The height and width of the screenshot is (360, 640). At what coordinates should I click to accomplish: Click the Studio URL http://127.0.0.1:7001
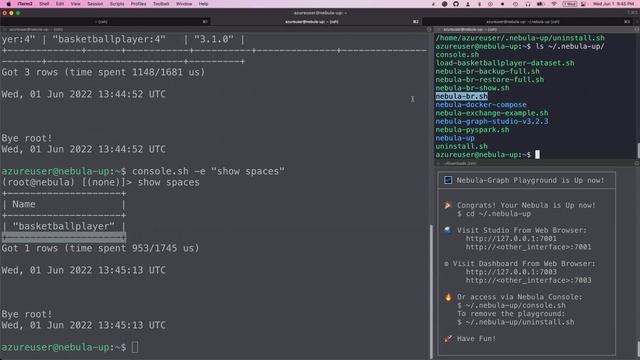tap(511, 238)
